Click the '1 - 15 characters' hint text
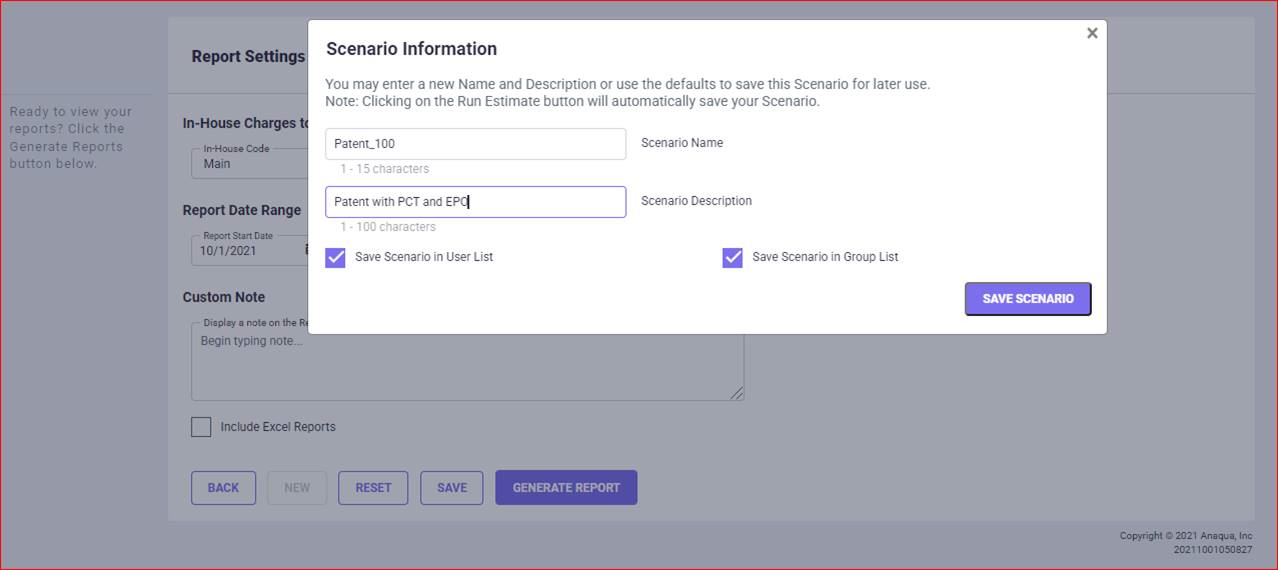The height and width of the screenshot is (570, 1278). (384, 169)
